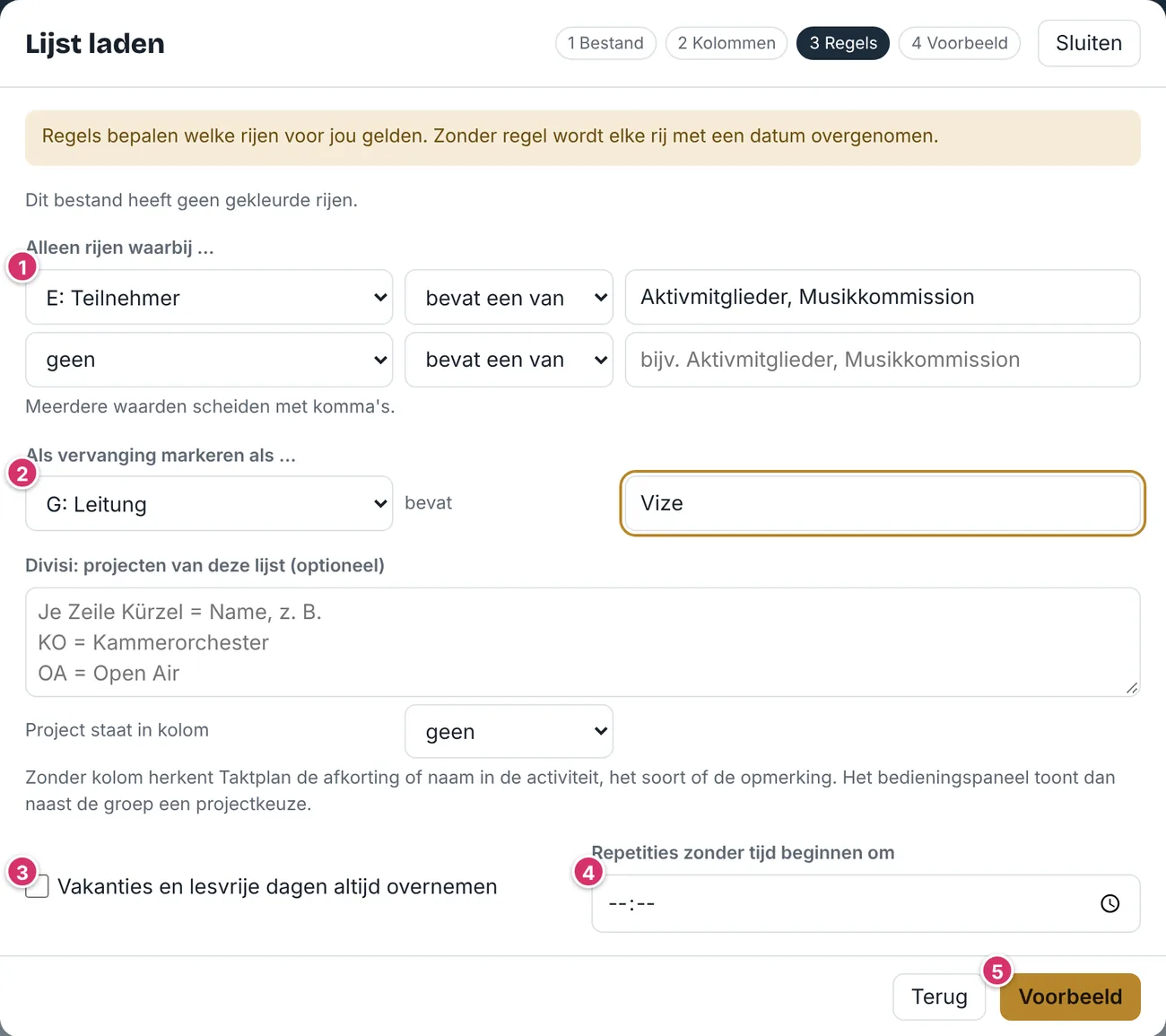Click the textarea resize handle at its corner
The height and width of the screenshot is (1036, 1166).
tap(1132, 688)
